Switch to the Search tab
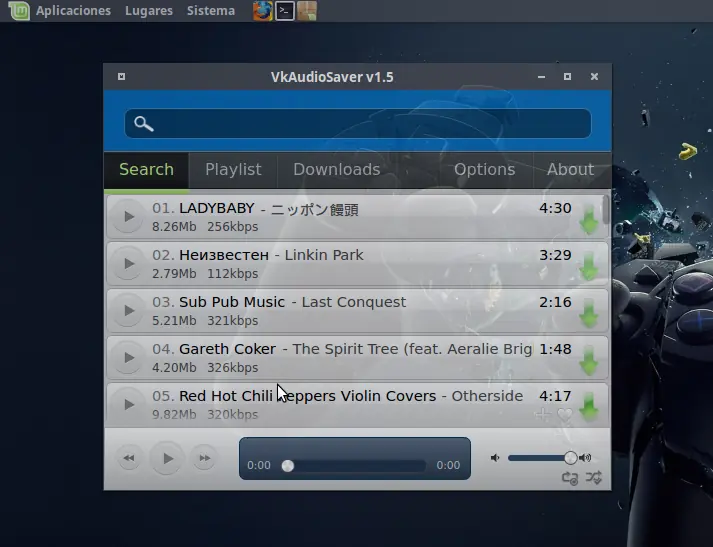The width and height of the screenshot is (713, 547). point(146,170)
